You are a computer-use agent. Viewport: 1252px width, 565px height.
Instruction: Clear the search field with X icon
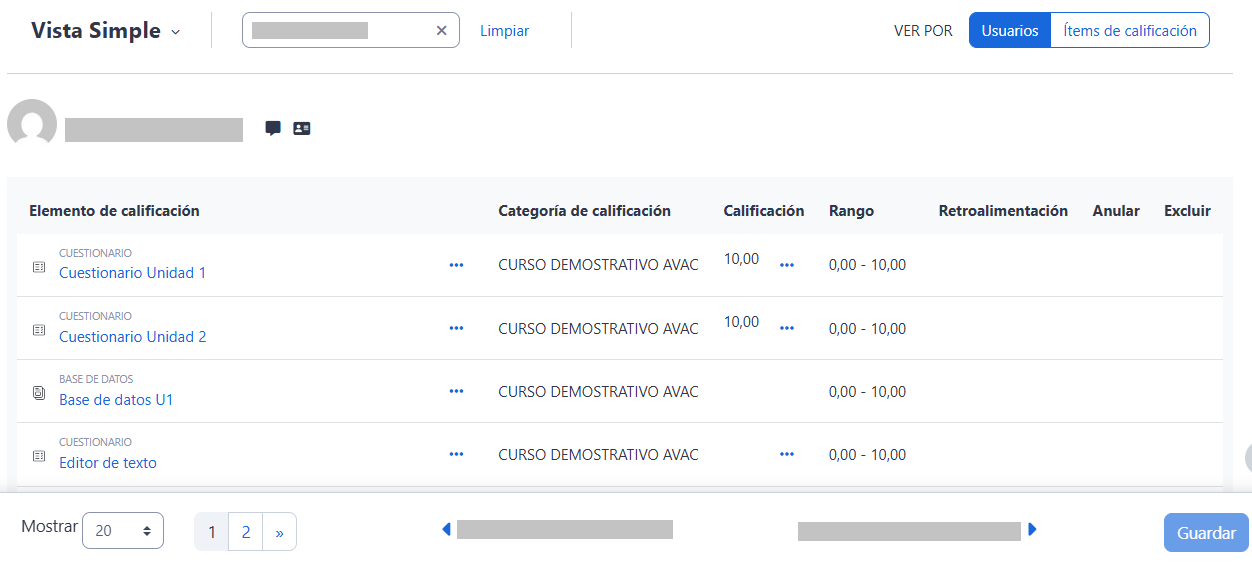[x=441, y=31]
